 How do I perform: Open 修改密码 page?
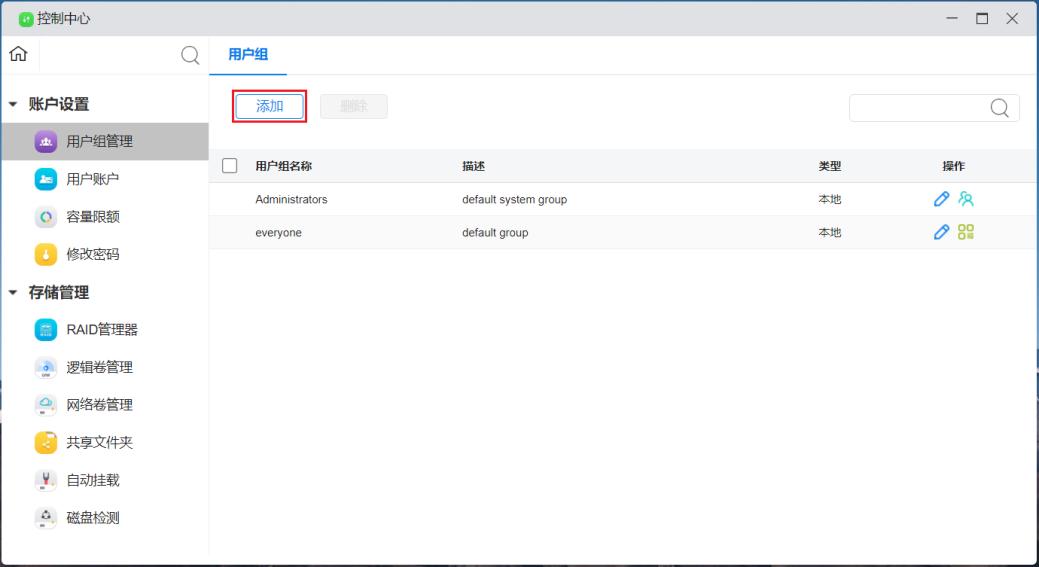92,254
